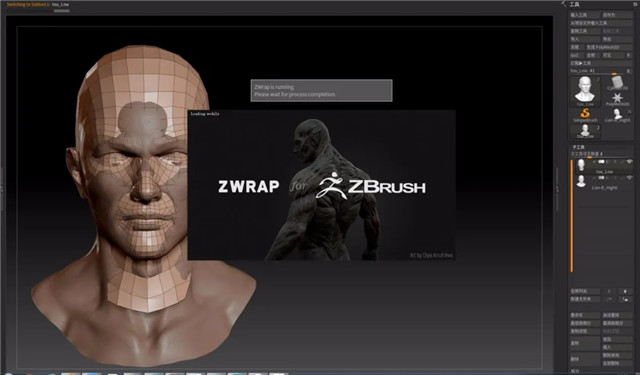Select the Cylinder3D tool thumbnail
This screenshot has width=640, height=375.
(617, 83)
